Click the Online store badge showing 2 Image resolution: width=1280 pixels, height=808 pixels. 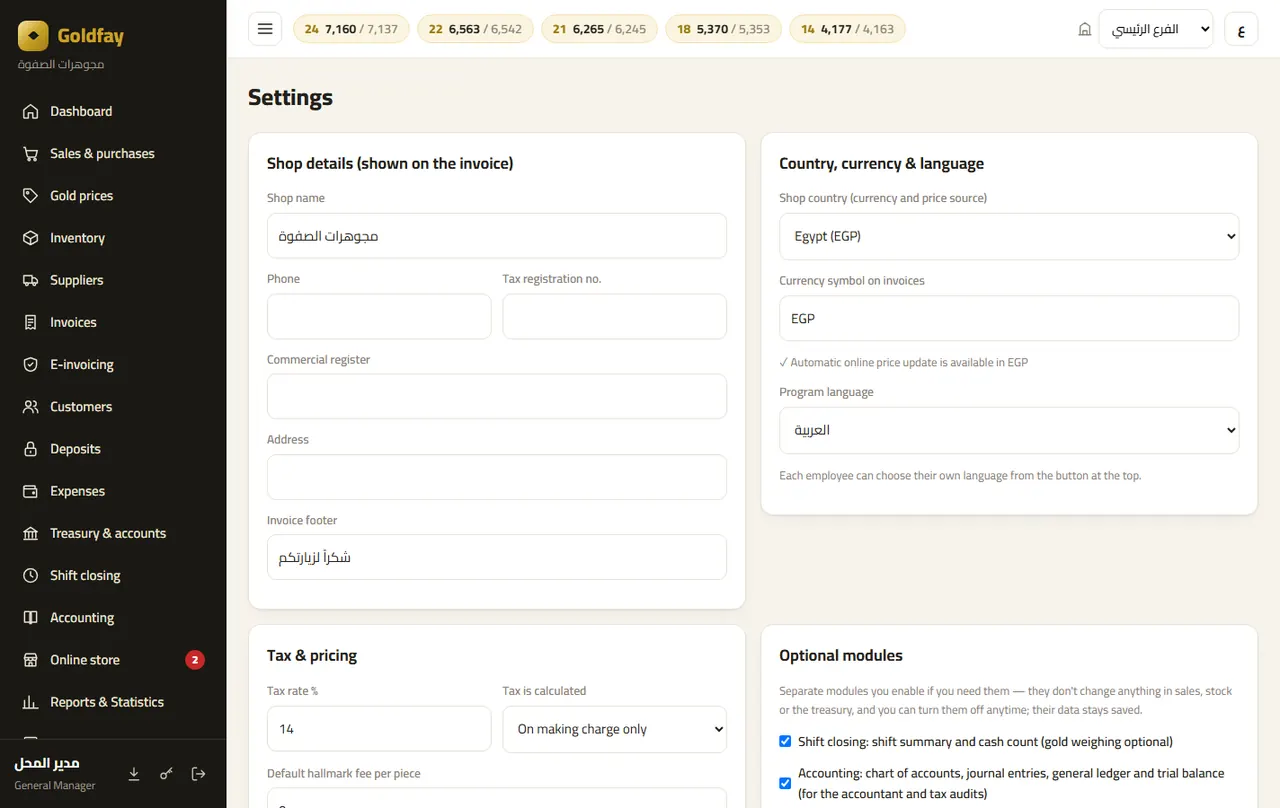click(x=195, y=660)
